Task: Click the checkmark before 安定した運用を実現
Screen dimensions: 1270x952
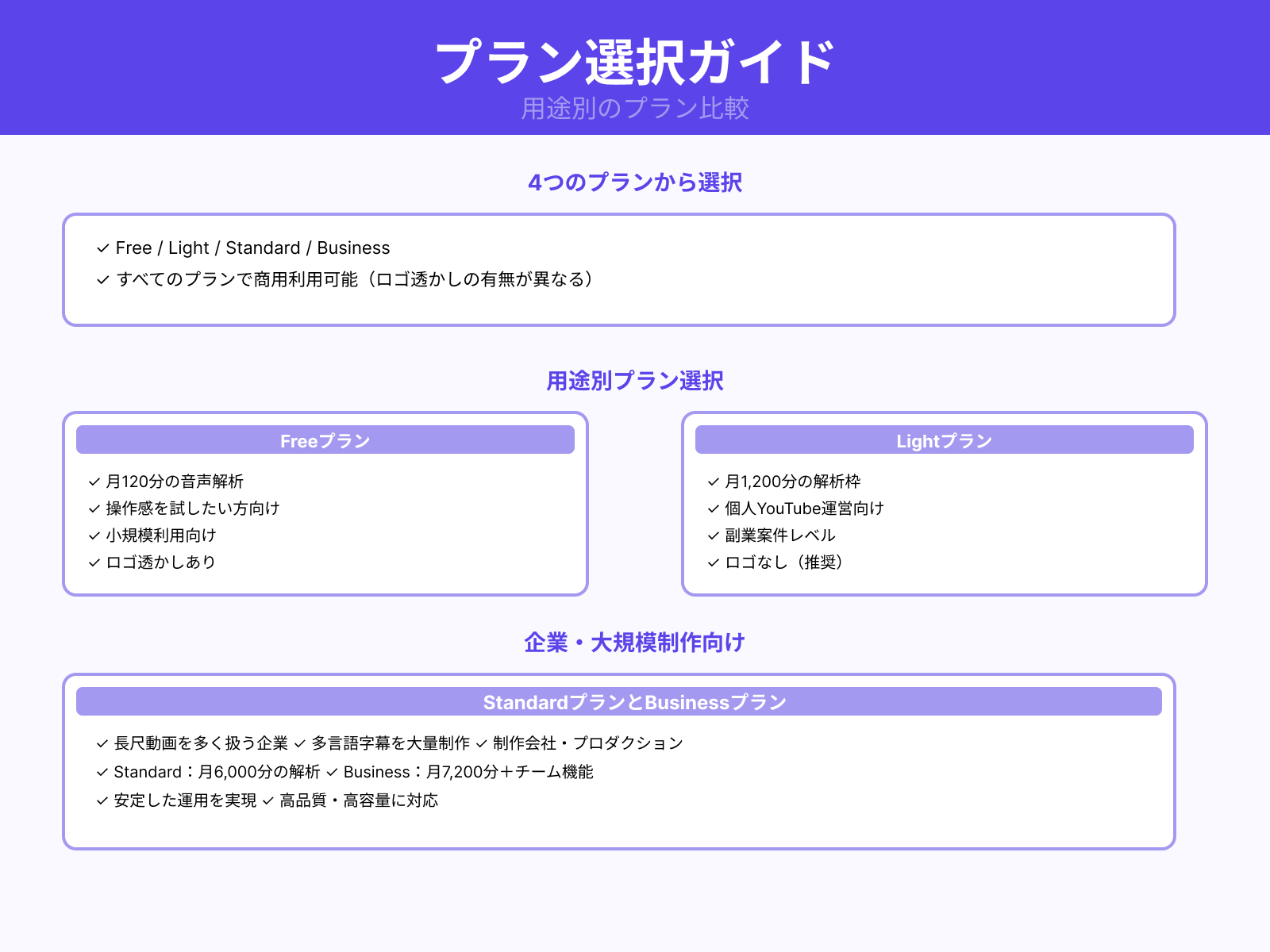Action: click(x=102, y=801)
